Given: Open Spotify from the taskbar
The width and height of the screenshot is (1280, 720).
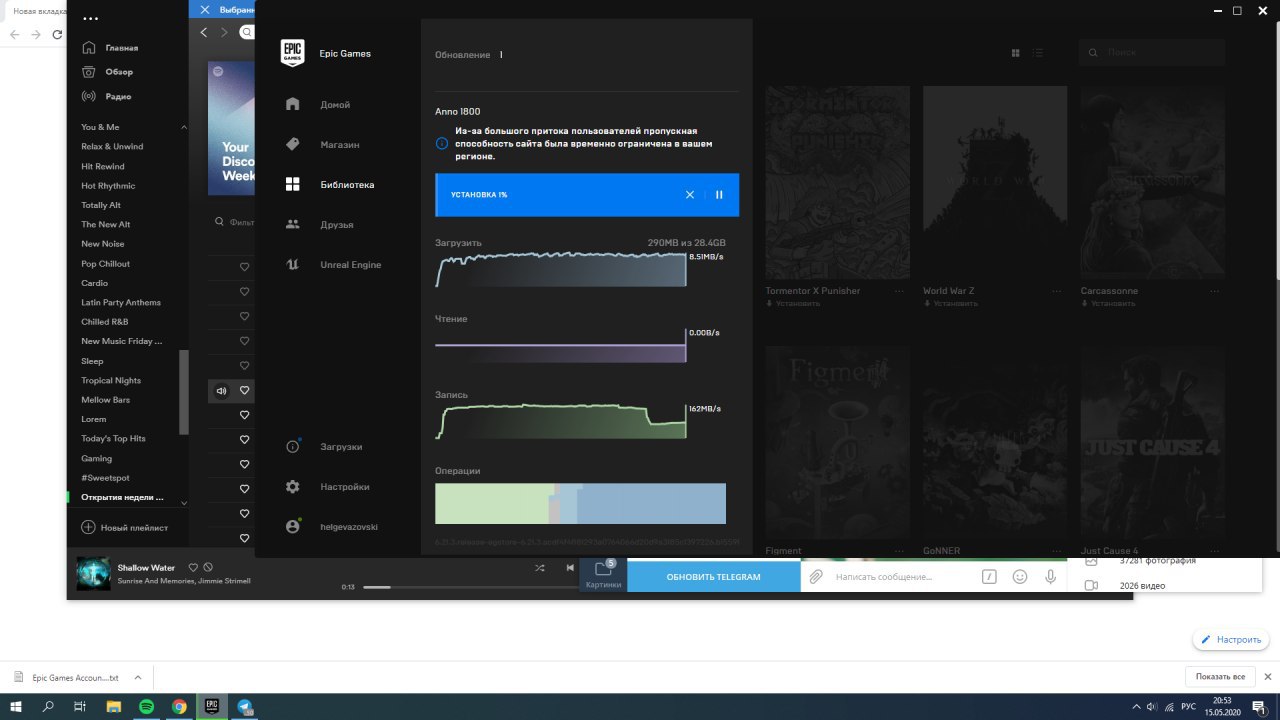Looking at the screenshot, I should 146,707.
